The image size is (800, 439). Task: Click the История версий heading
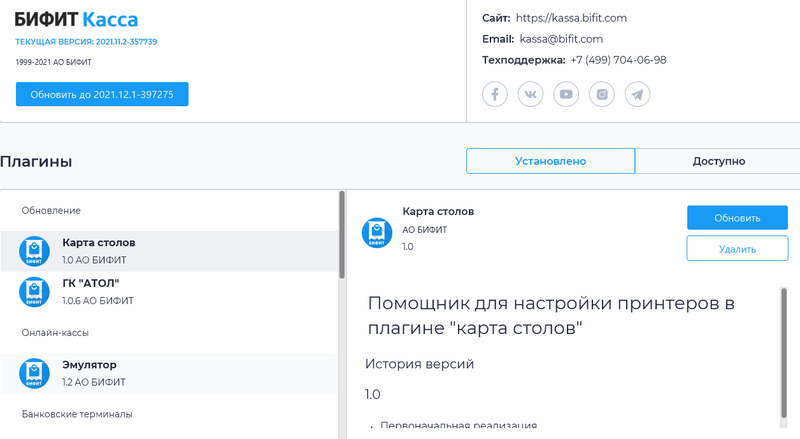click(x=419, y=364)
